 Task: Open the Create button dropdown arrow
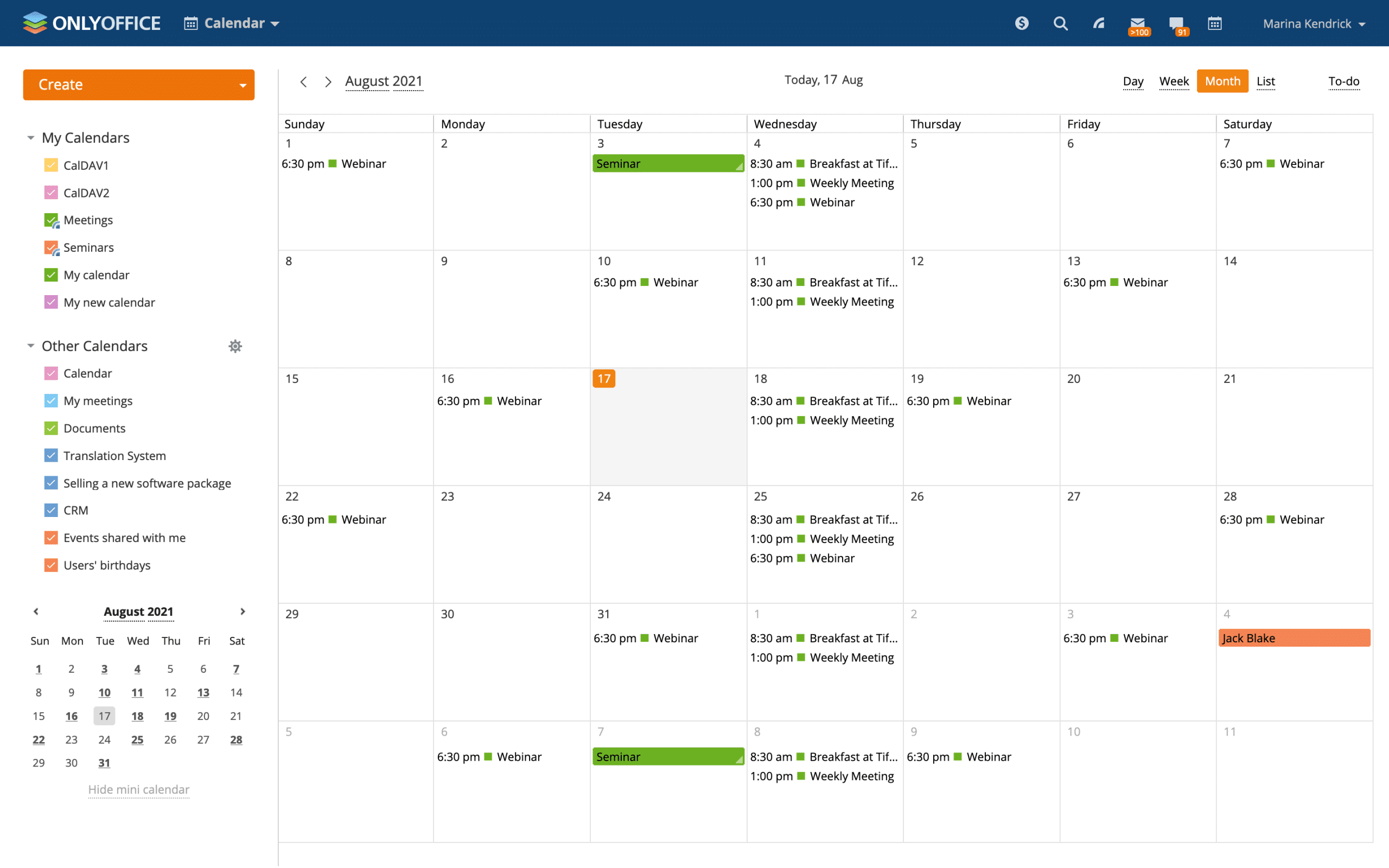tap(242, 85)
